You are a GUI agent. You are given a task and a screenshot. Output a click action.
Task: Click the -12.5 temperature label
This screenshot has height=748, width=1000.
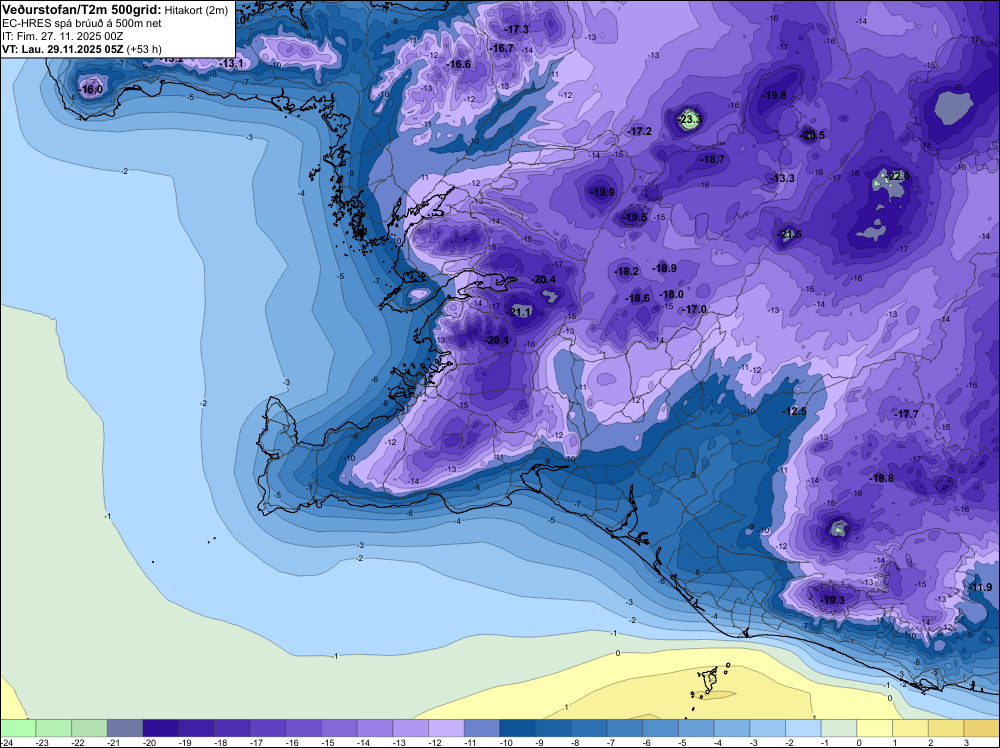(794, 412)
